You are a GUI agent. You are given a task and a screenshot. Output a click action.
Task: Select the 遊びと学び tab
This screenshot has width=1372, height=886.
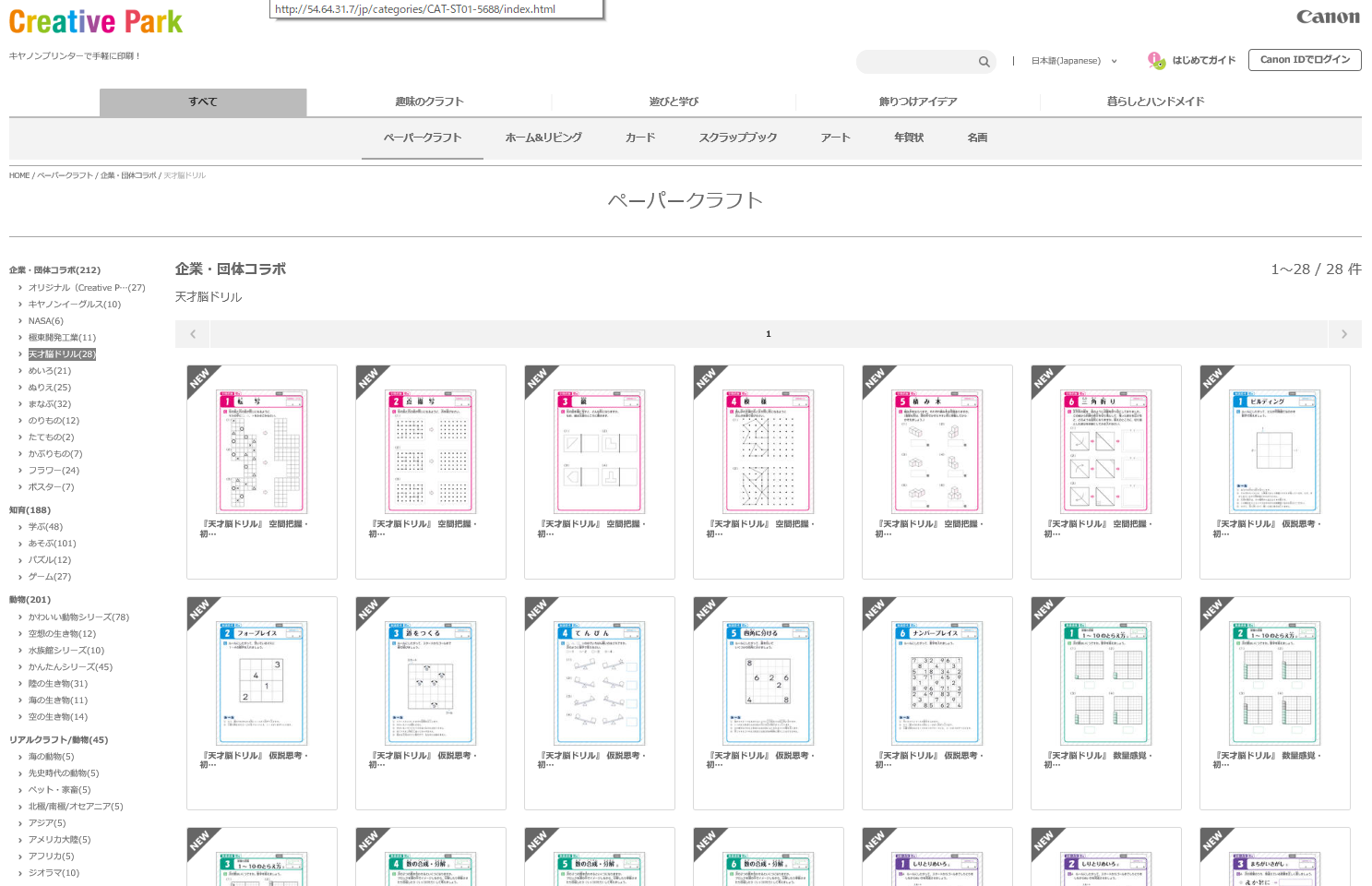point(674,102)
